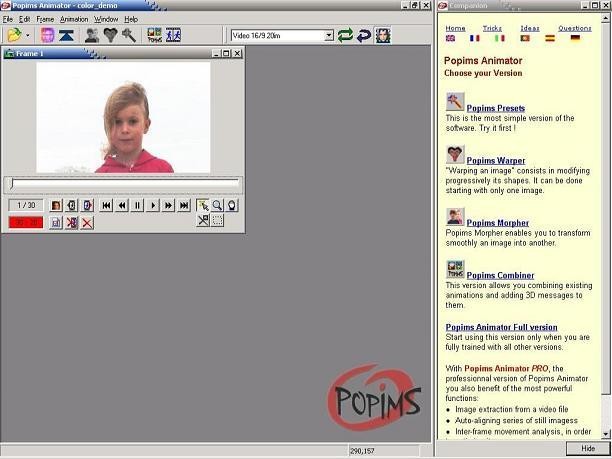Click the insert frame left-arrow icon
612x459 pixels.
coord(72,205)
